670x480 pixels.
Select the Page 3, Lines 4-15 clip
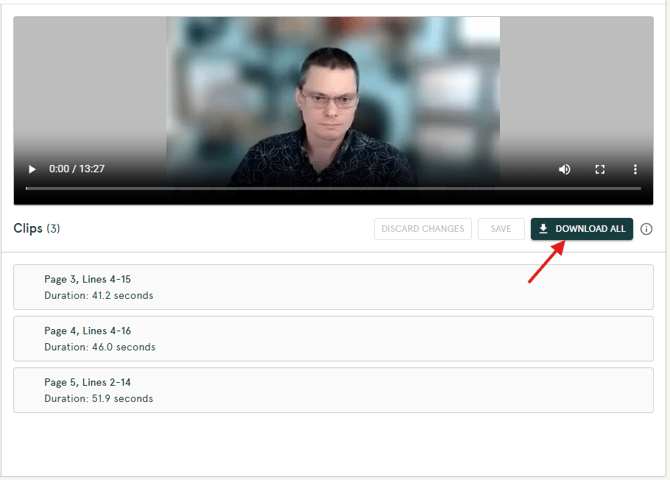[333, 287]
